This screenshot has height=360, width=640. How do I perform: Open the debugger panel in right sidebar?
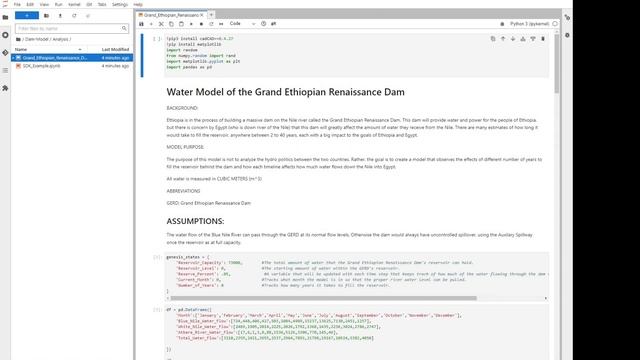point(567,36)
